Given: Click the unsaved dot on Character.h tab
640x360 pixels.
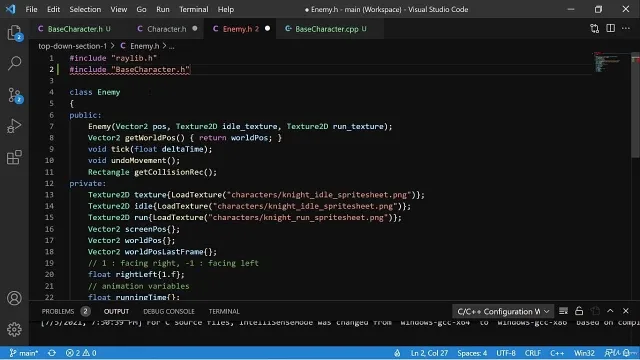Looking at the screenshot, I should 195,29.
